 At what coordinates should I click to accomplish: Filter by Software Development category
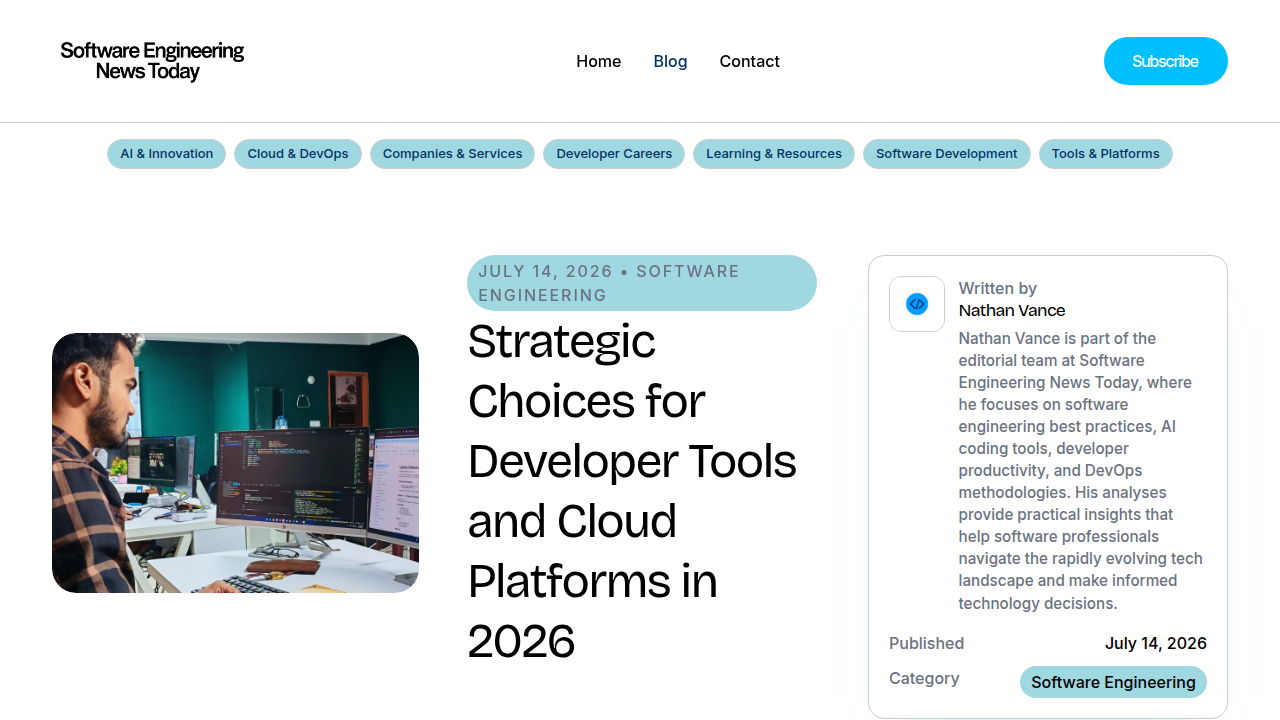point(946,154)
